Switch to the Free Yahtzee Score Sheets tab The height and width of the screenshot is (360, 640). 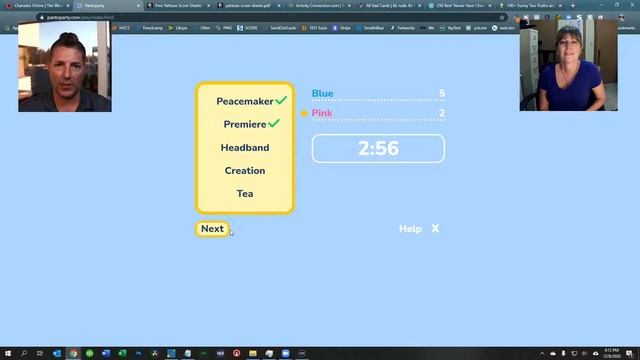[178, 6]
